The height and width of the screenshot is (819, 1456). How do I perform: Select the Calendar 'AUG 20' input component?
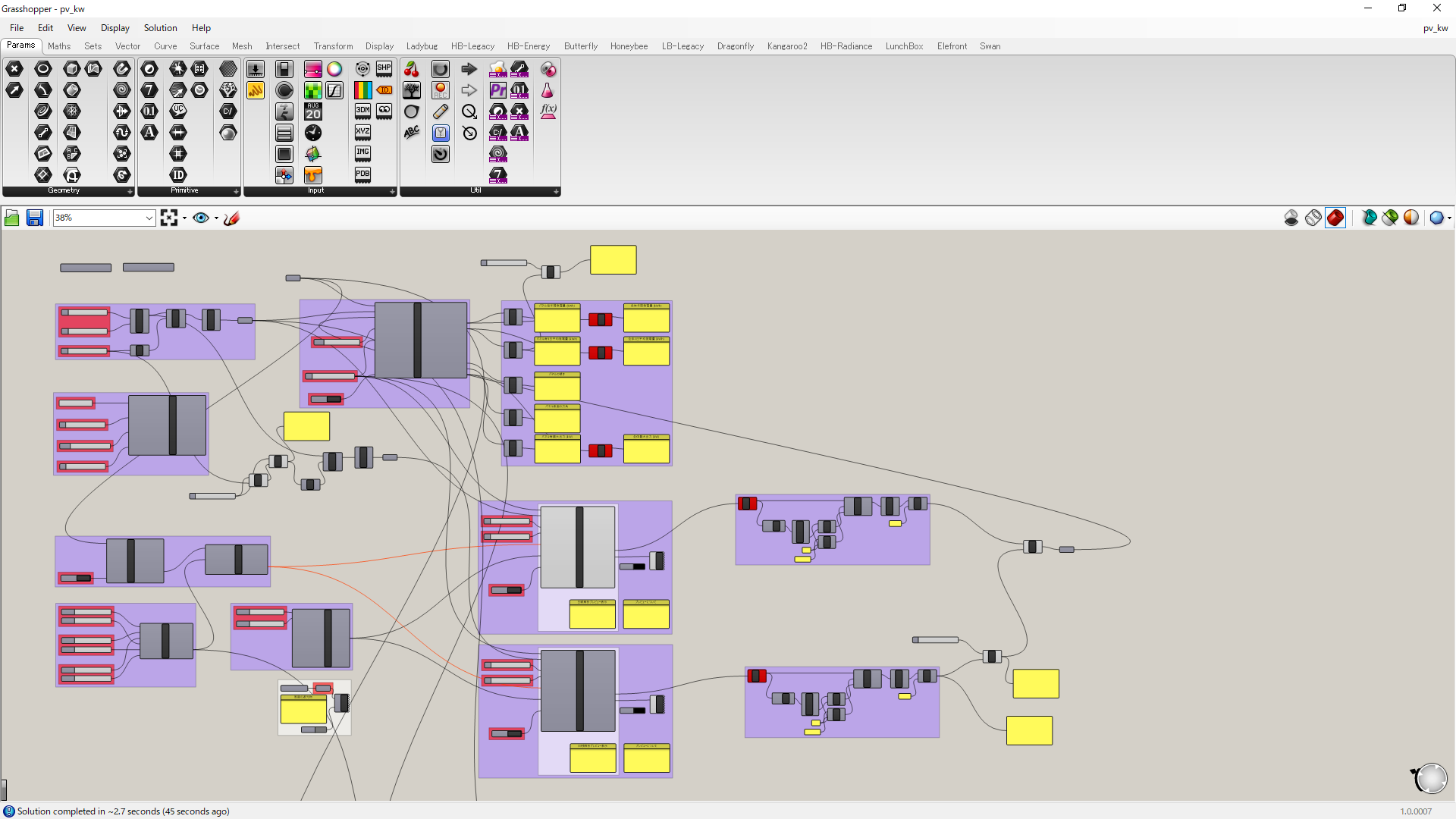[313, 111]
